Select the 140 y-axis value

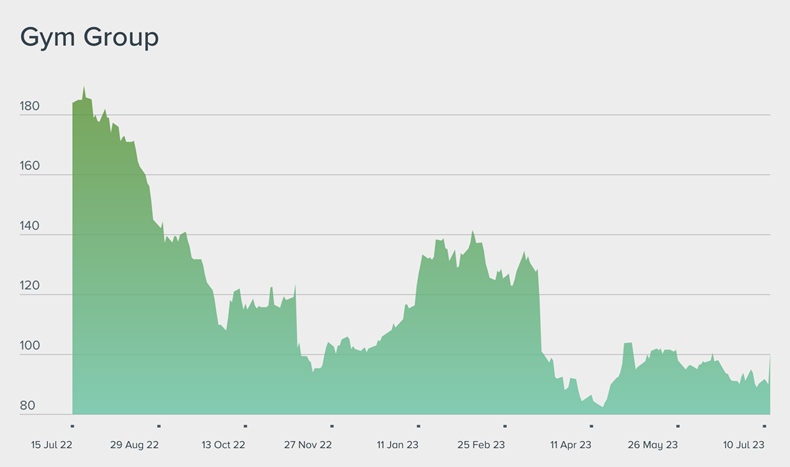click(30, 226)
